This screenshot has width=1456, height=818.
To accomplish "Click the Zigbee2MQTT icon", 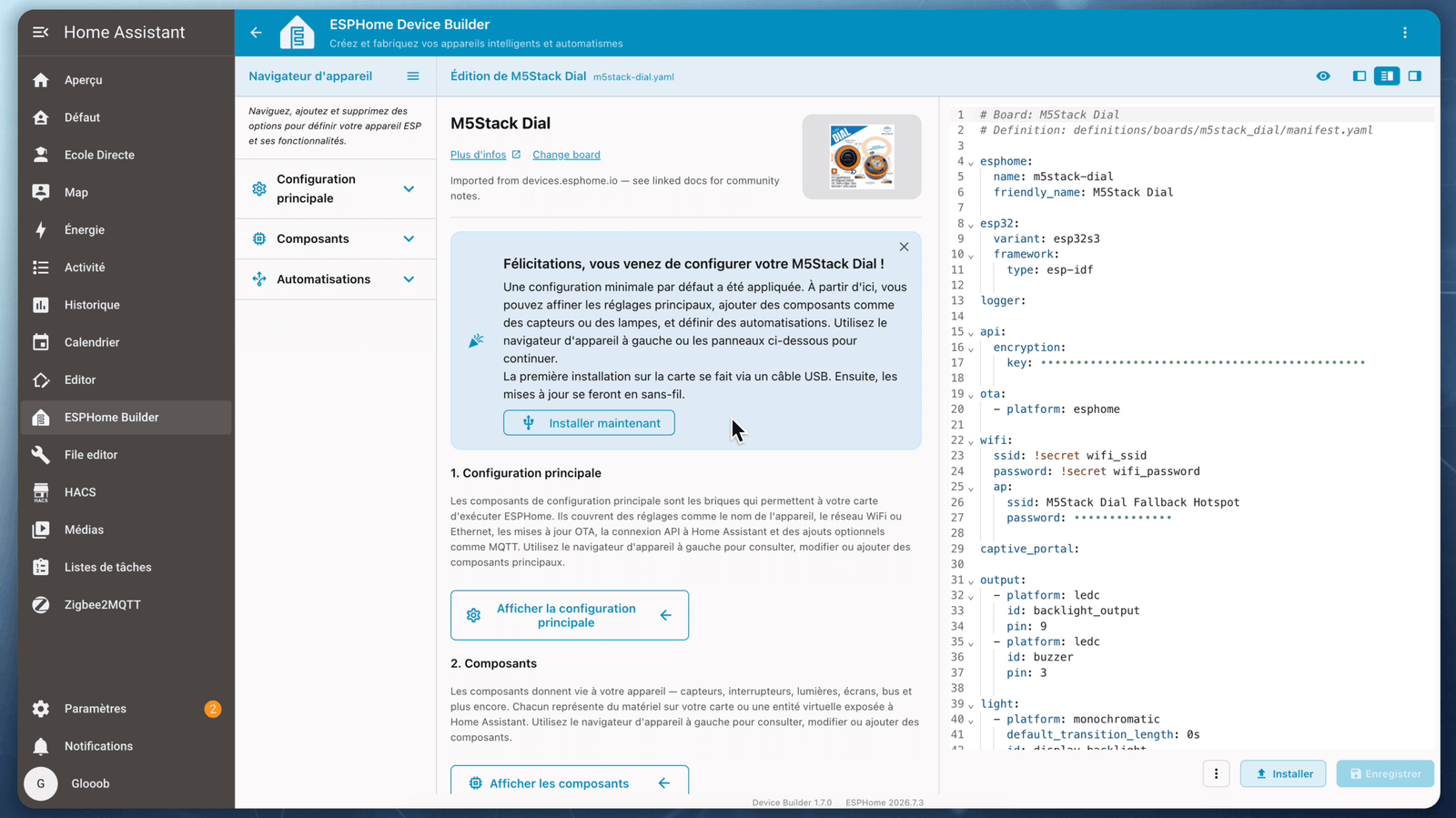I will [41, 604].
